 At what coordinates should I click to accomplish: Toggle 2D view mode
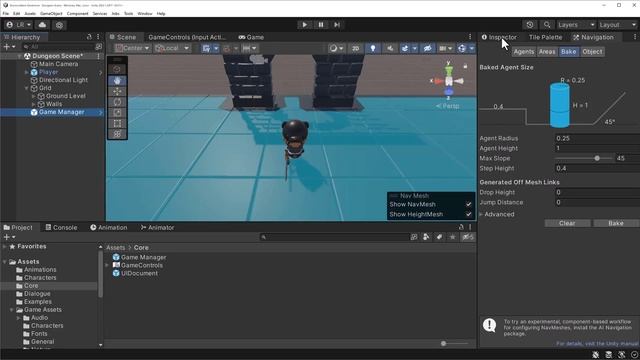pos(356,48)
